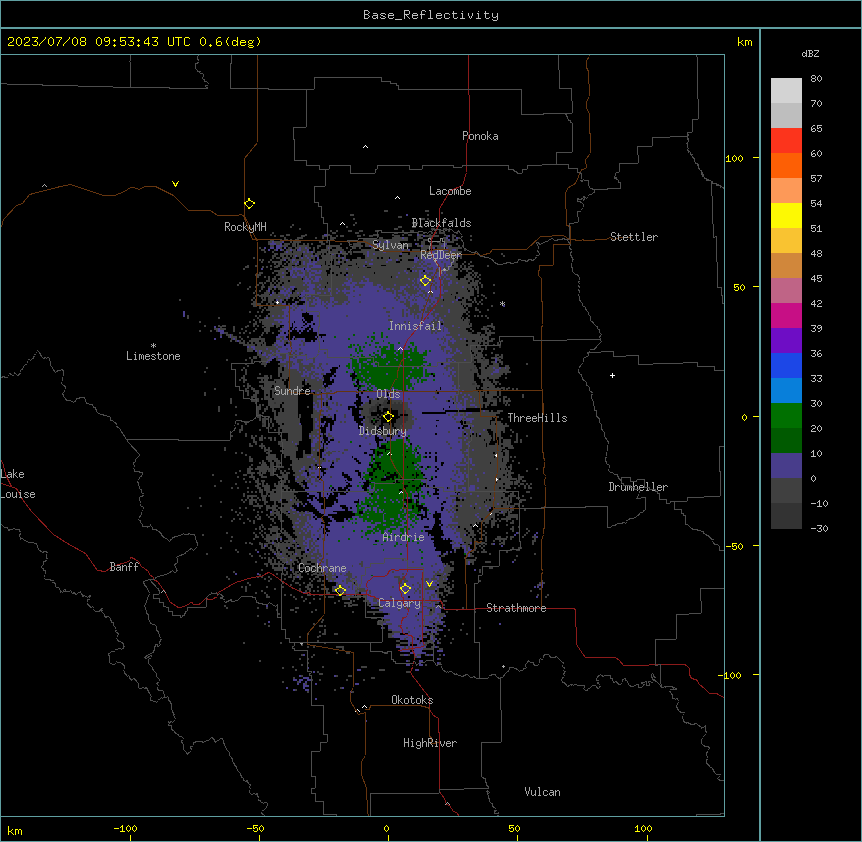The image size is (862, 842).
Task: Click the Lacombe city label
Action: tap(450, 191)
